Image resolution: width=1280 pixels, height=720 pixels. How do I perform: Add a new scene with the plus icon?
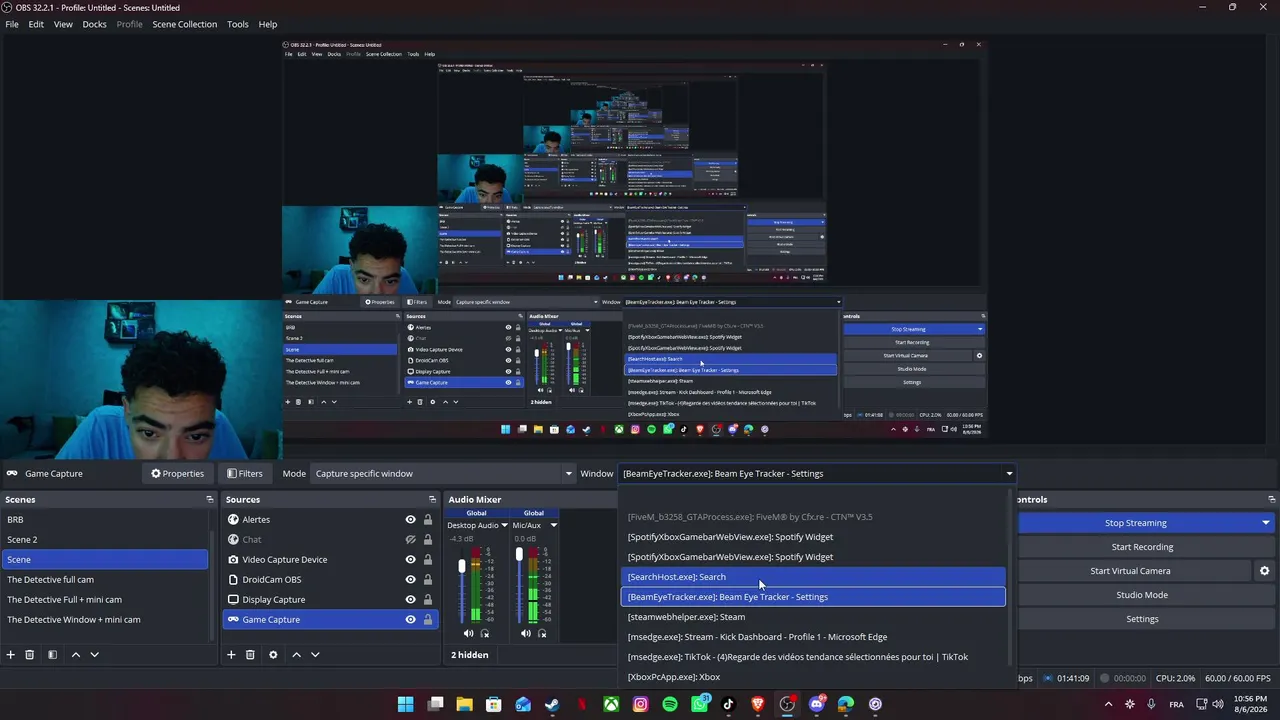click(x=11, y=655)
